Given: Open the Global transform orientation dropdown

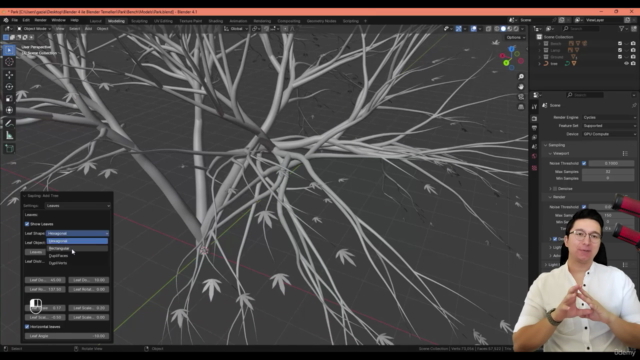Looking at the screenshot, I should (236, 29).
